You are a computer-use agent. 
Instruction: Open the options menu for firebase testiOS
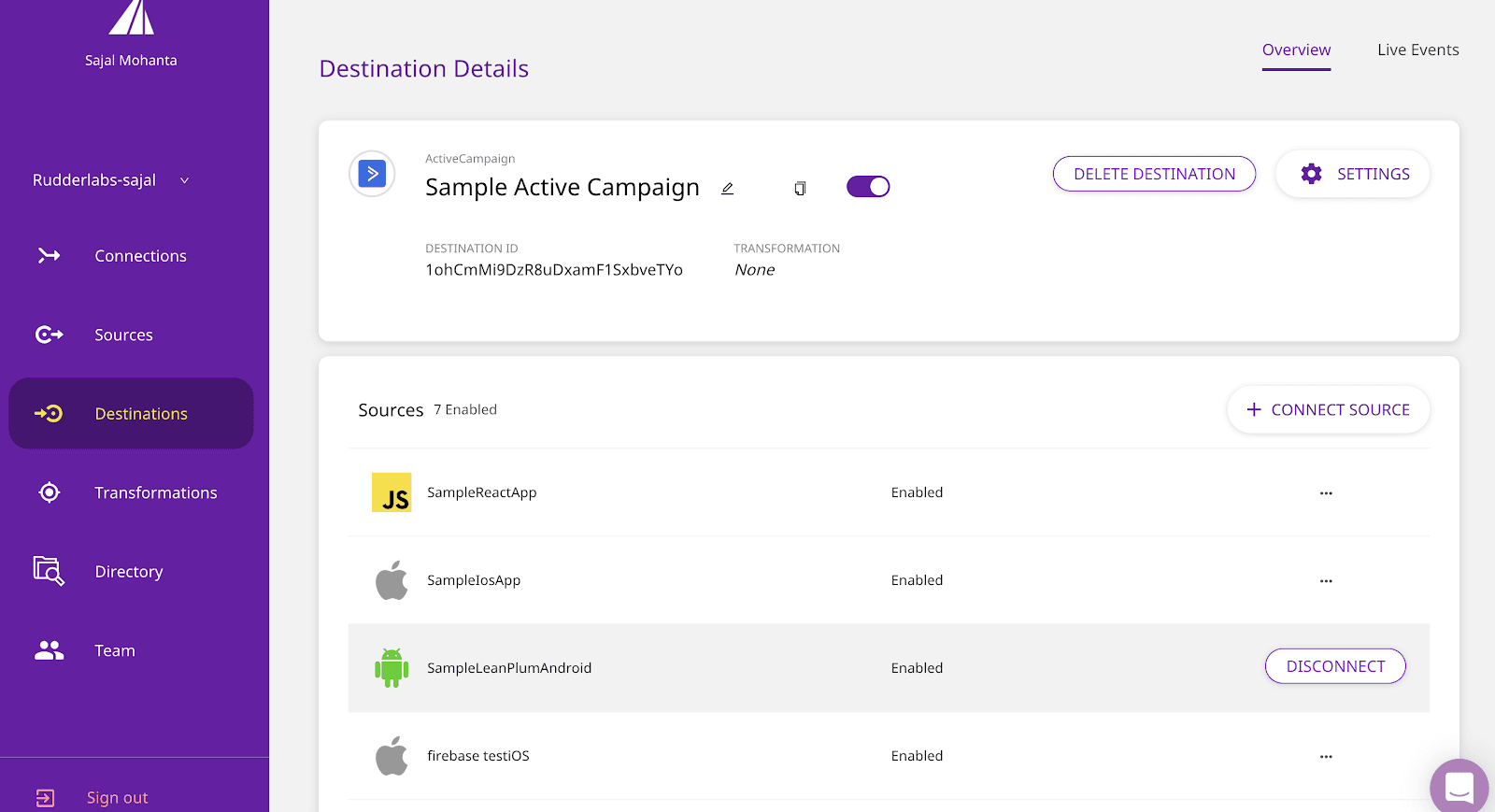1326,757
